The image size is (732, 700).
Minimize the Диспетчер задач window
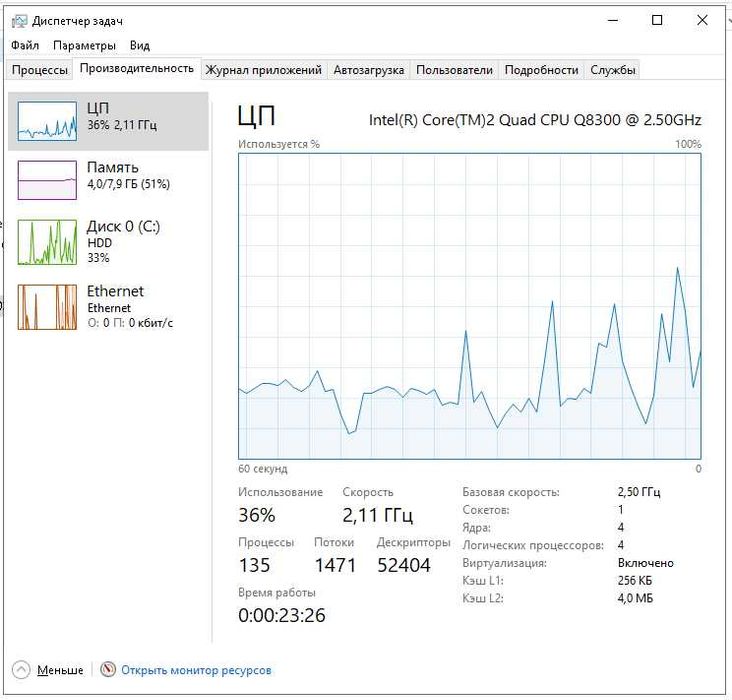(x=613, y=21)
